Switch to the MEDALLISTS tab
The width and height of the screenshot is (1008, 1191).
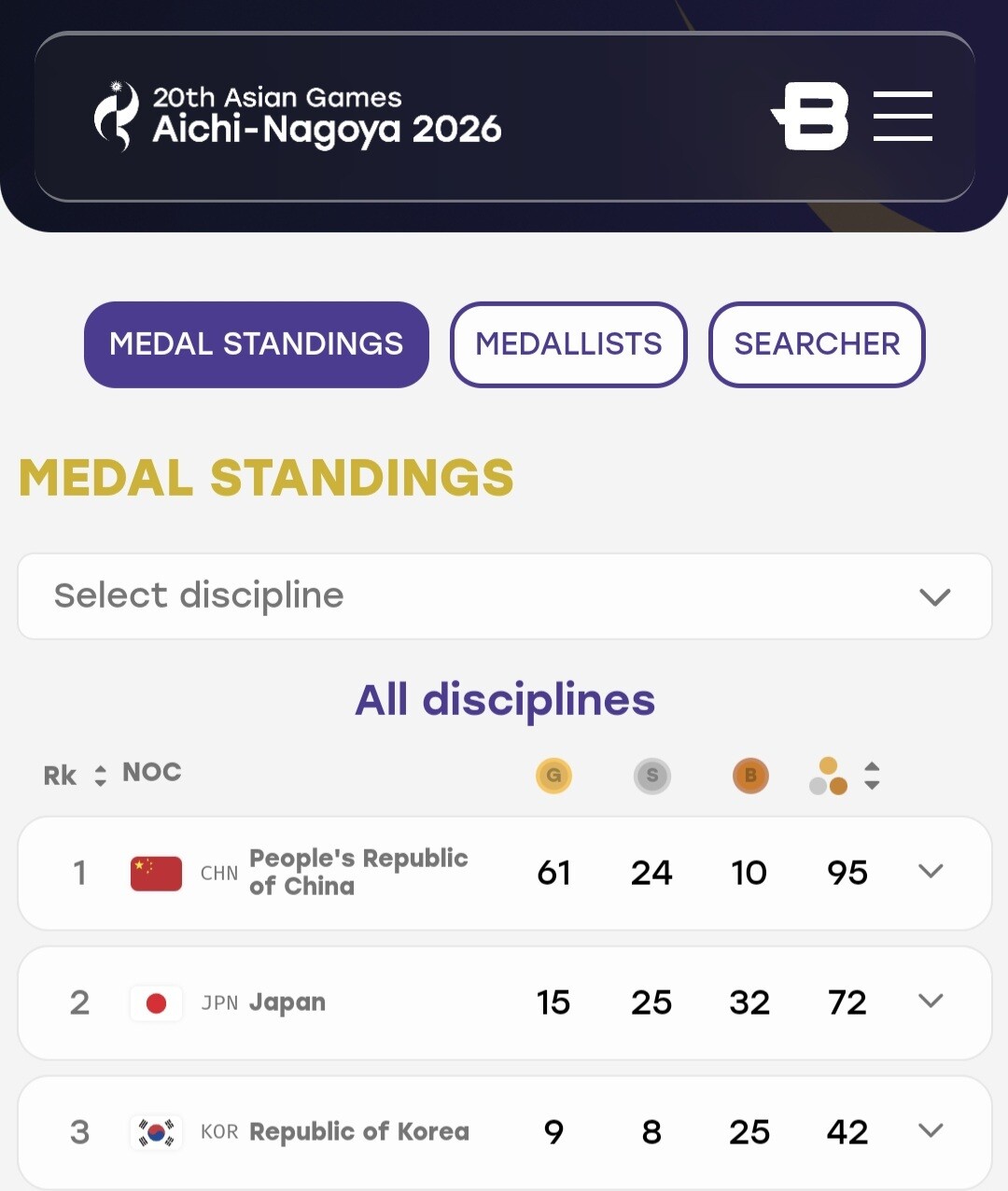(x=568, y=344)
